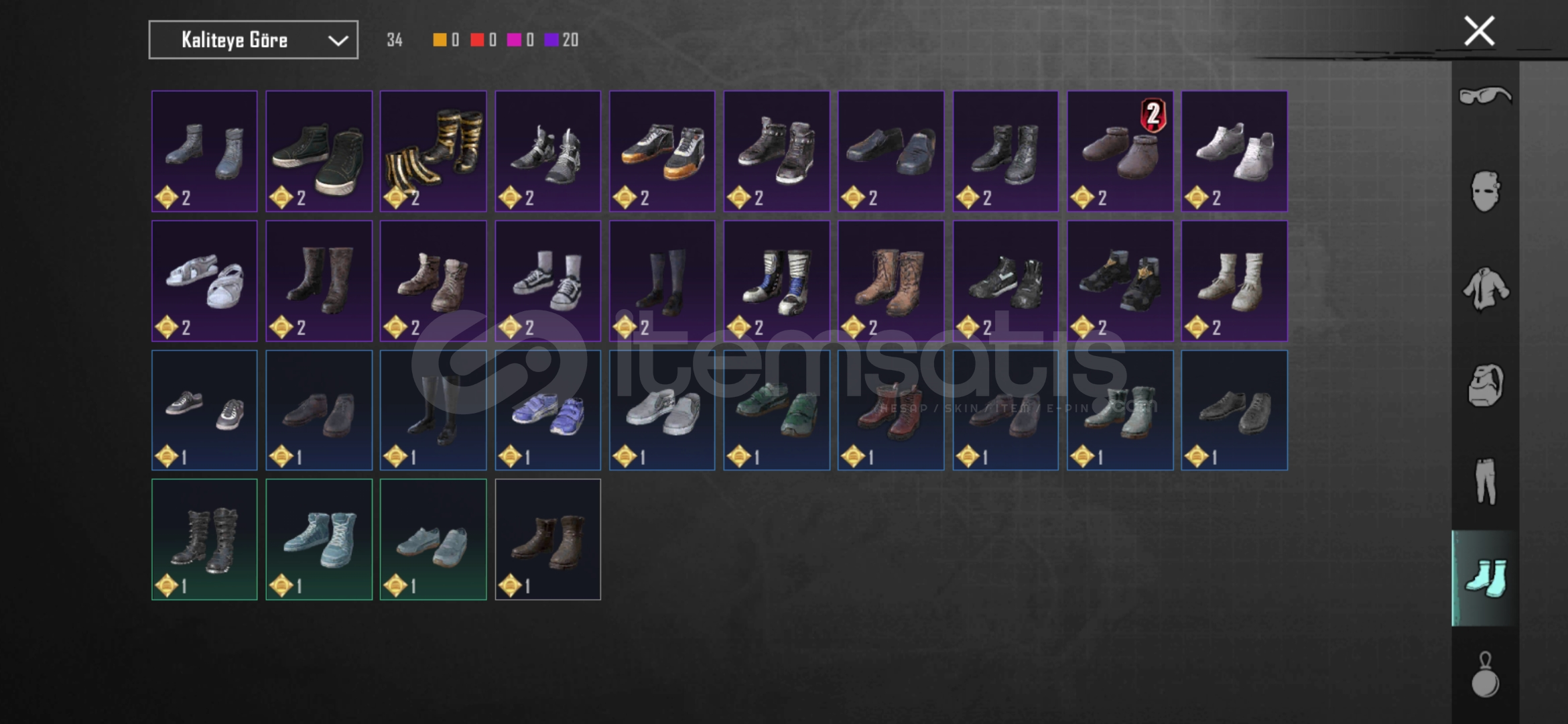Select the highlighted shoes category icon

(x=1485, y=578)
